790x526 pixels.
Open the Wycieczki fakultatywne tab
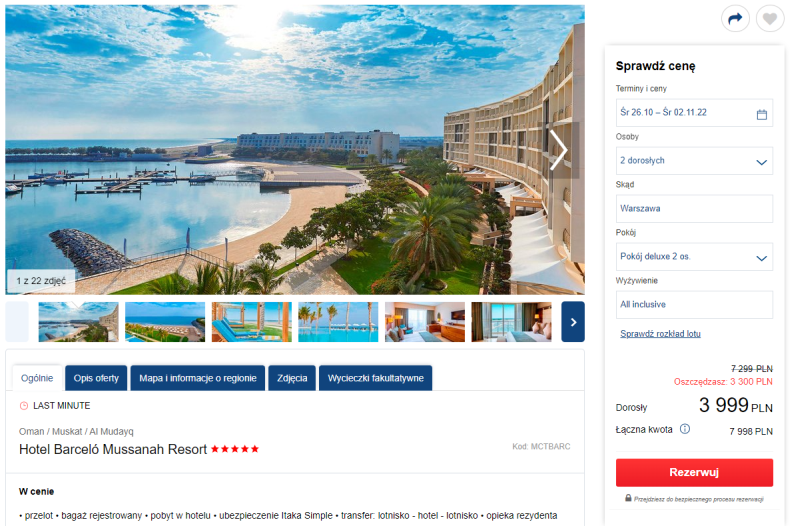pyautogui.click(x=375, y=378)
